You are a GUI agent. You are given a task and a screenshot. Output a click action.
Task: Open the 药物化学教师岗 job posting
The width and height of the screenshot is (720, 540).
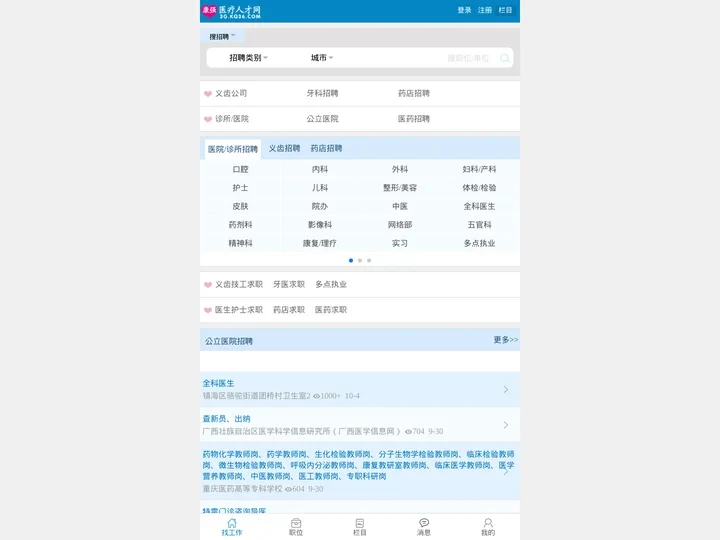pyautogui.click(x=358, y=465)
